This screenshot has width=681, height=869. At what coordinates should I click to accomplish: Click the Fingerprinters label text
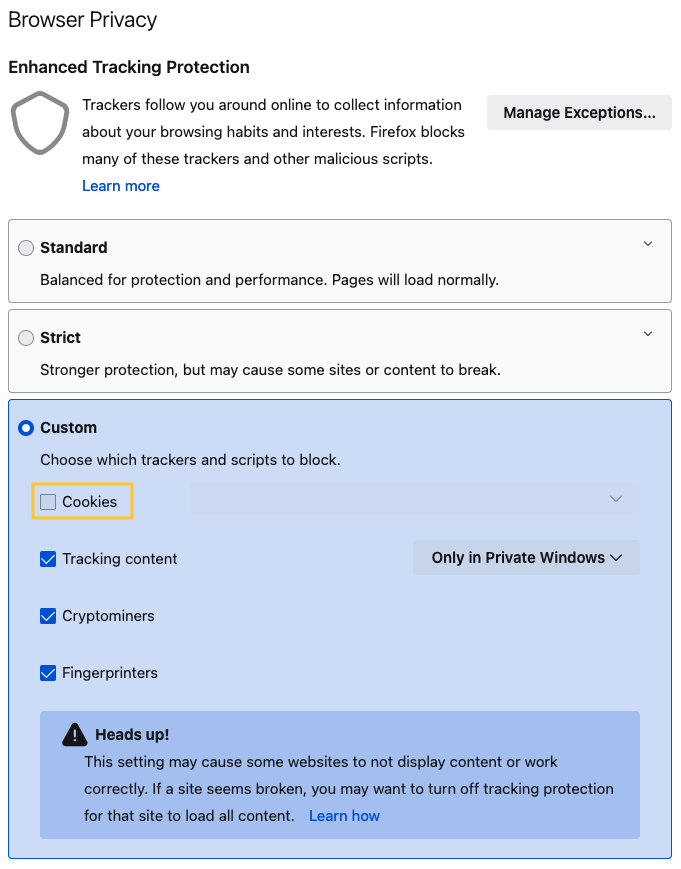tap(110, 673)
